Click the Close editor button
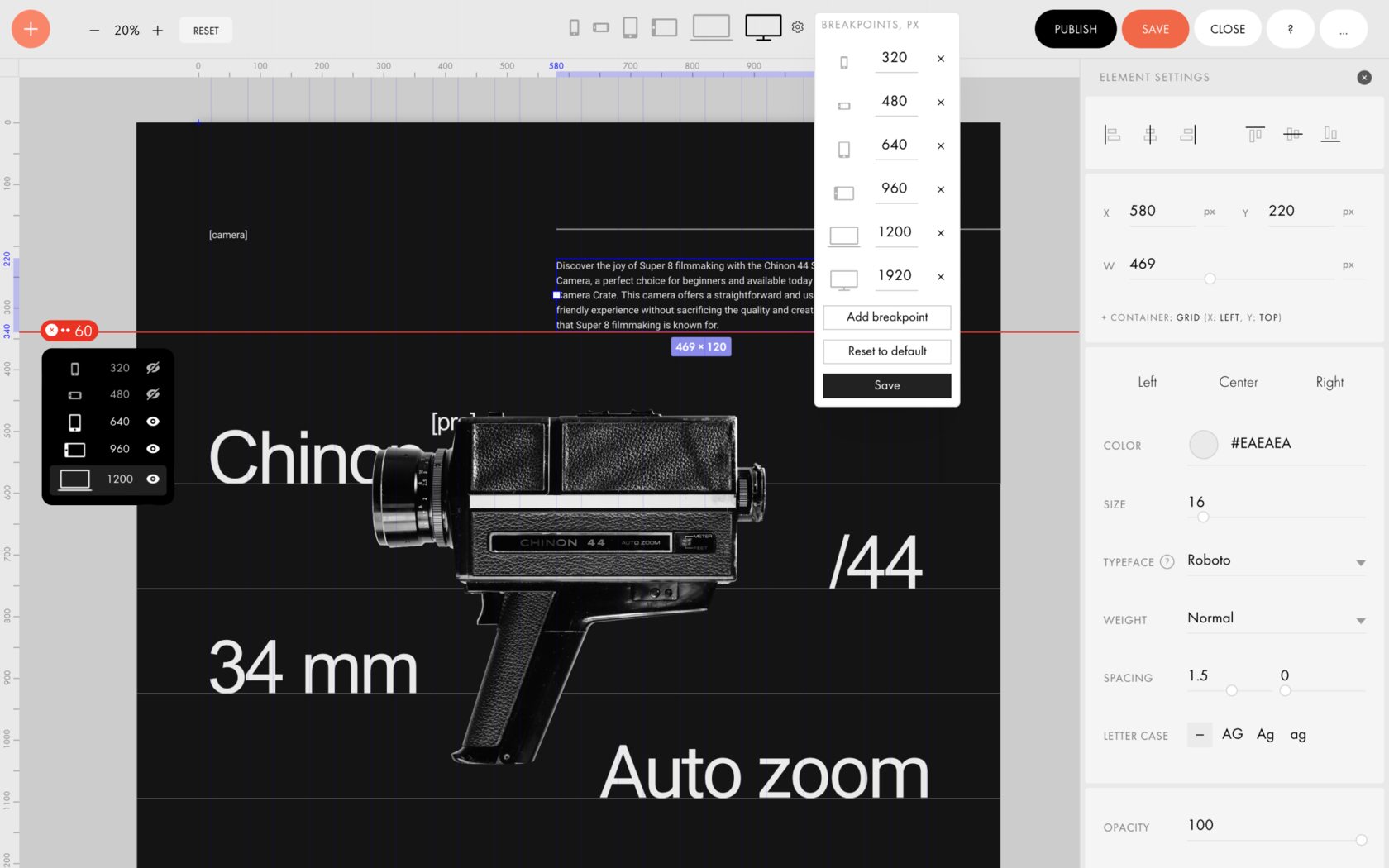 (x=1228, y=29)
